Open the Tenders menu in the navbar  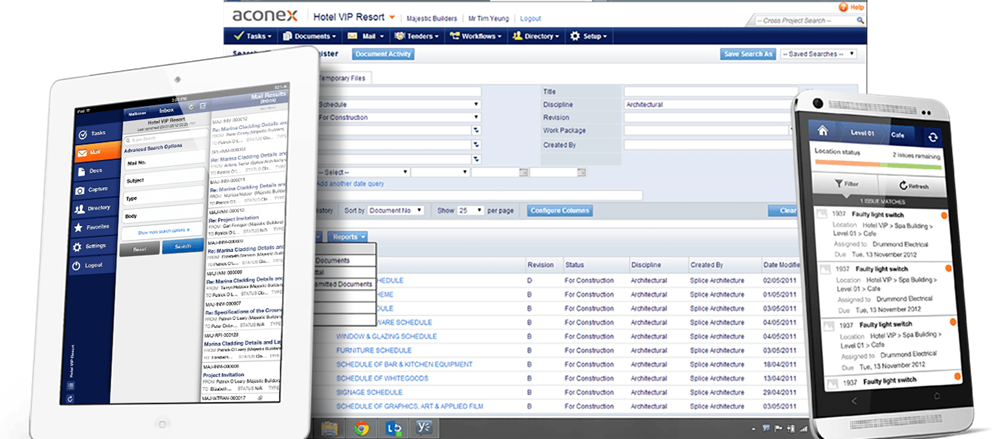[416, 36]
